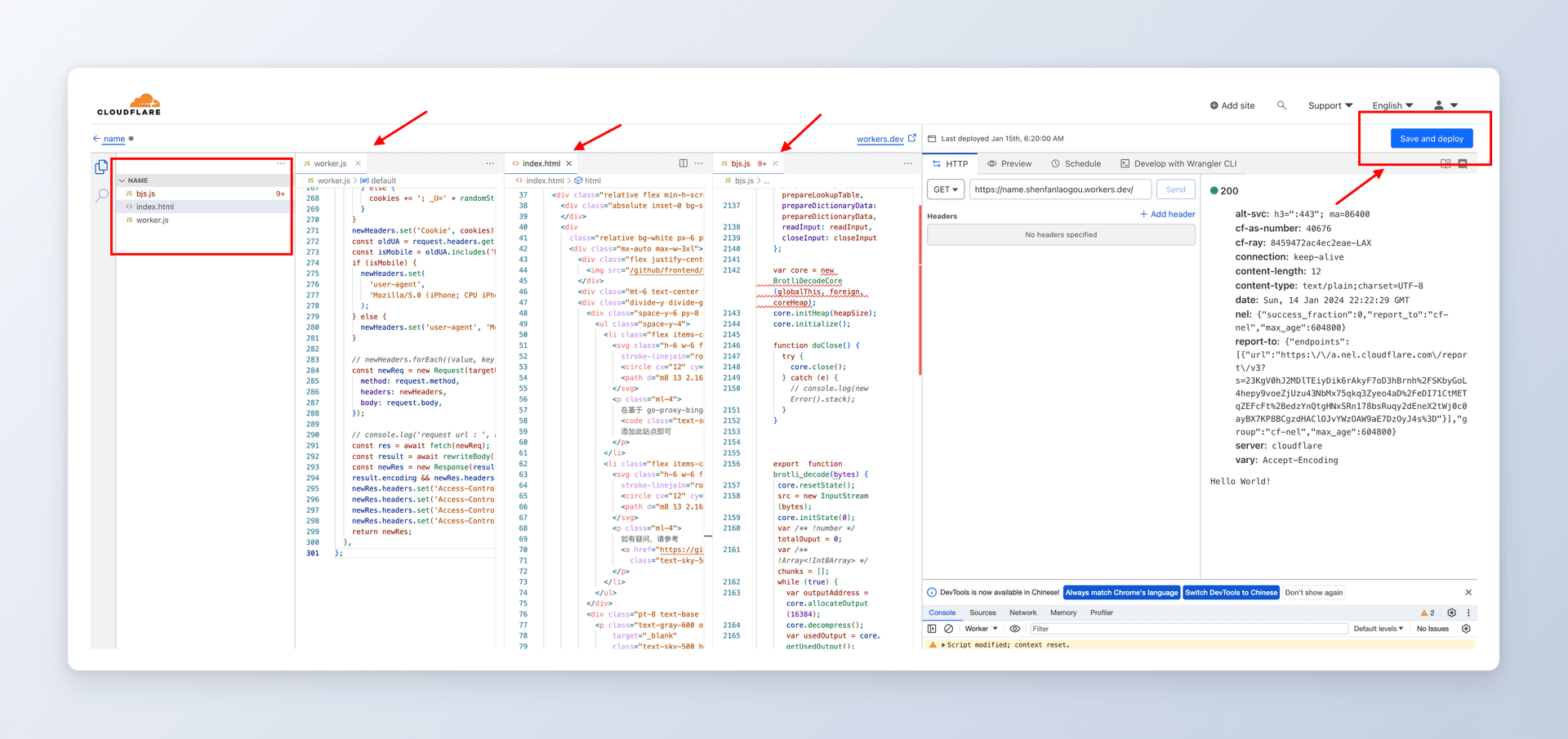Open Develop with Wrangler CLI tab
The width and height of the screenshot is (1568, 739).
1178,163
